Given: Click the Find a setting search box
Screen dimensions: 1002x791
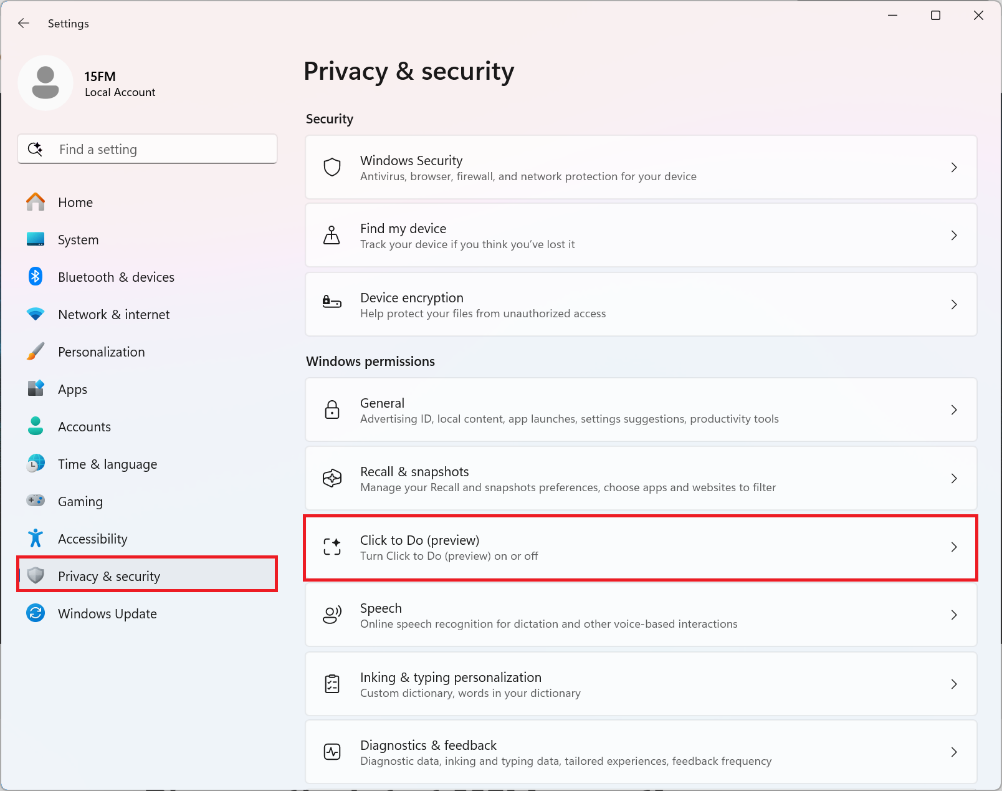Looking at the screenshot, I should click(x=147, y=149).
